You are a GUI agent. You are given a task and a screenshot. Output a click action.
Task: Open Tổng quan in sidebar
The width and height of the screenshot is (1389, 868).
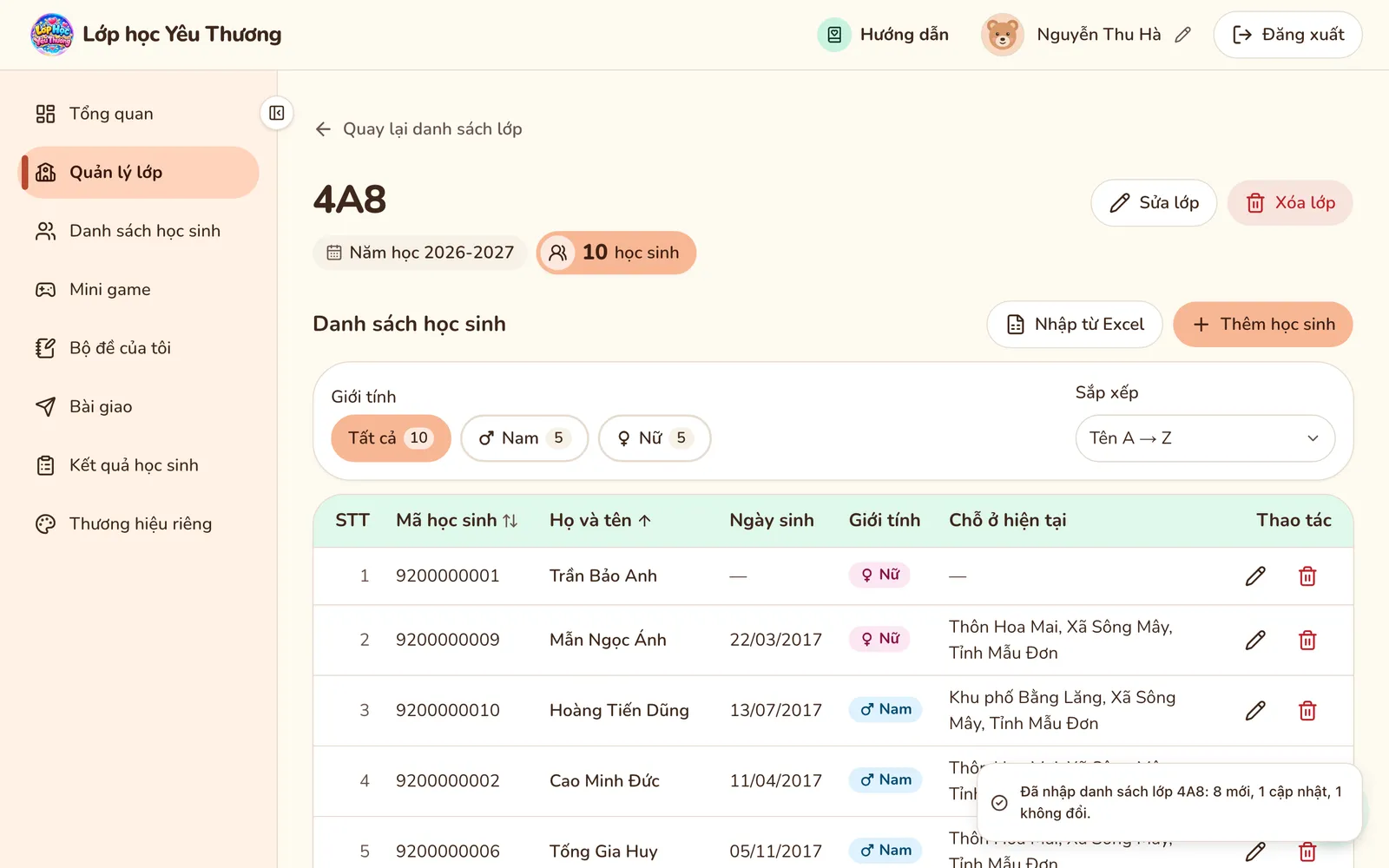click(x=139, y=114)
